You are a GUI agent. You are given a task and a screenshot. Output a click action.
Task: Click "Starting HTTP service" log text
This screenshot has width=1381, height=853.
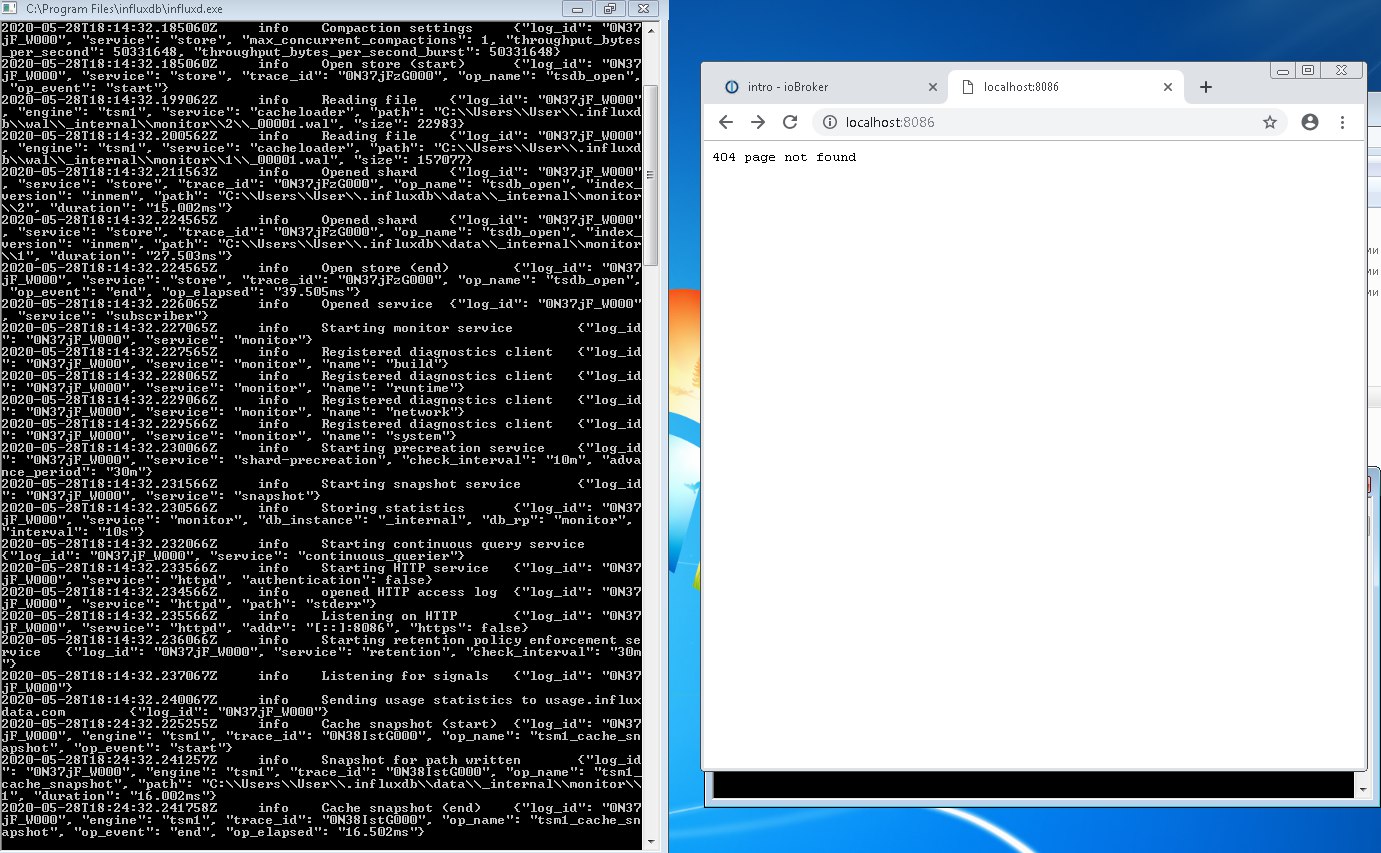tap(405, 568)
